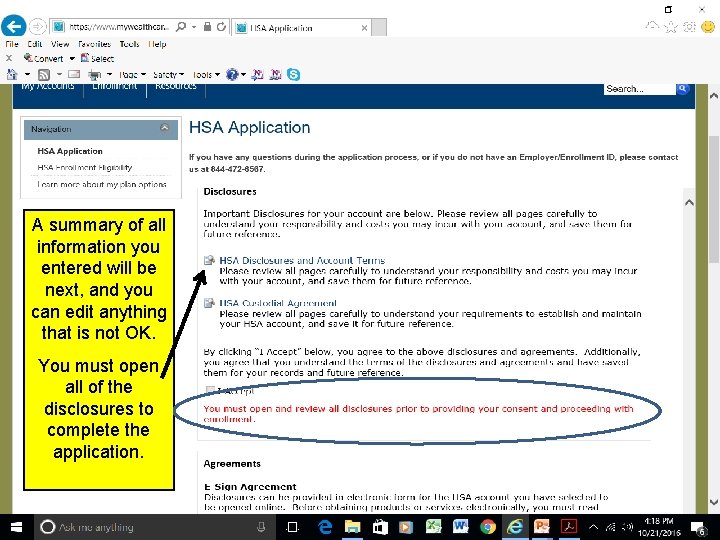Click the RSS feeds icon
The height and width of the screenshot is (540, 720).
pyautogui.click(x=44, y=74)
